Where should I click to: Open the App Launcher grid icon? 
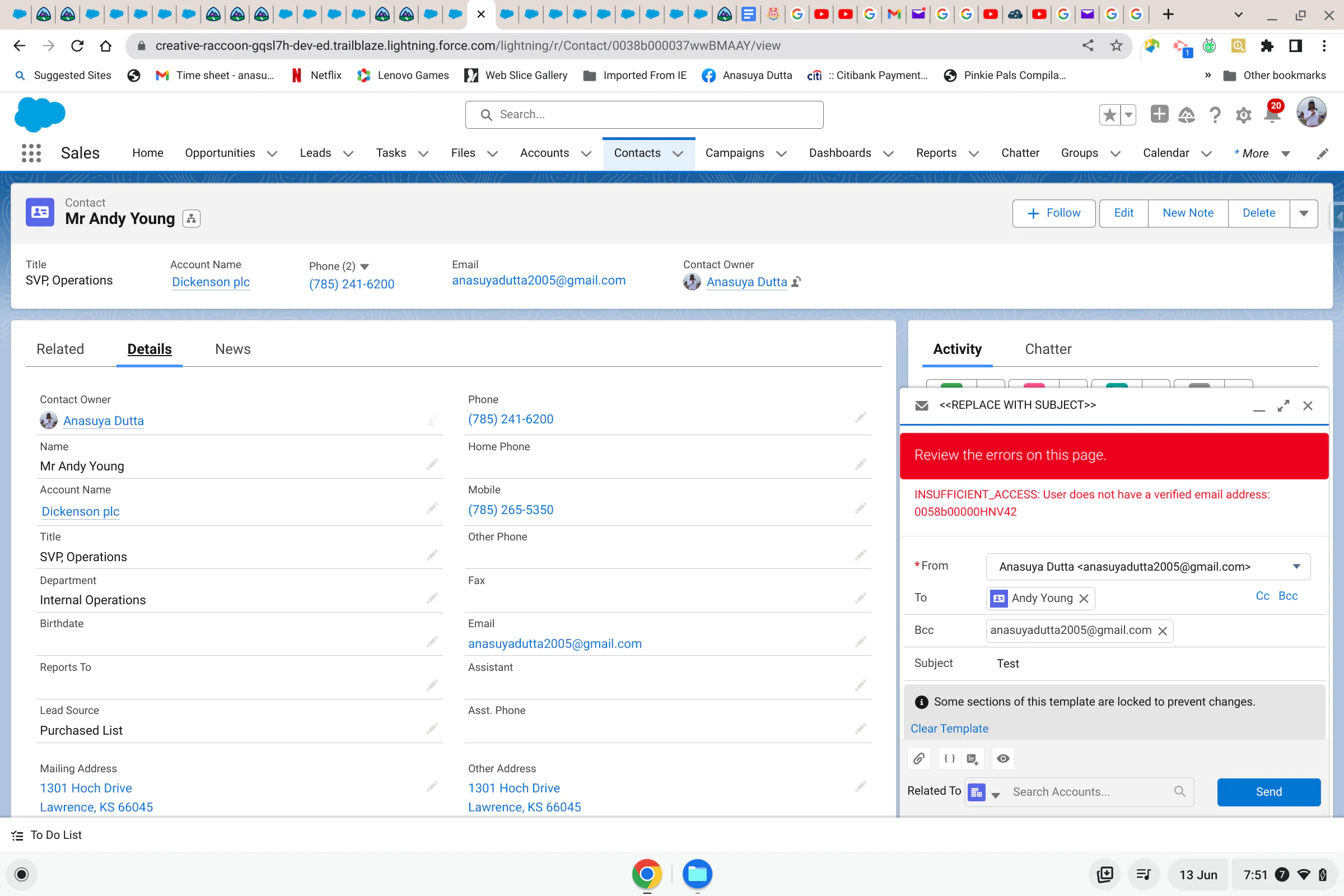click(31, 153)
